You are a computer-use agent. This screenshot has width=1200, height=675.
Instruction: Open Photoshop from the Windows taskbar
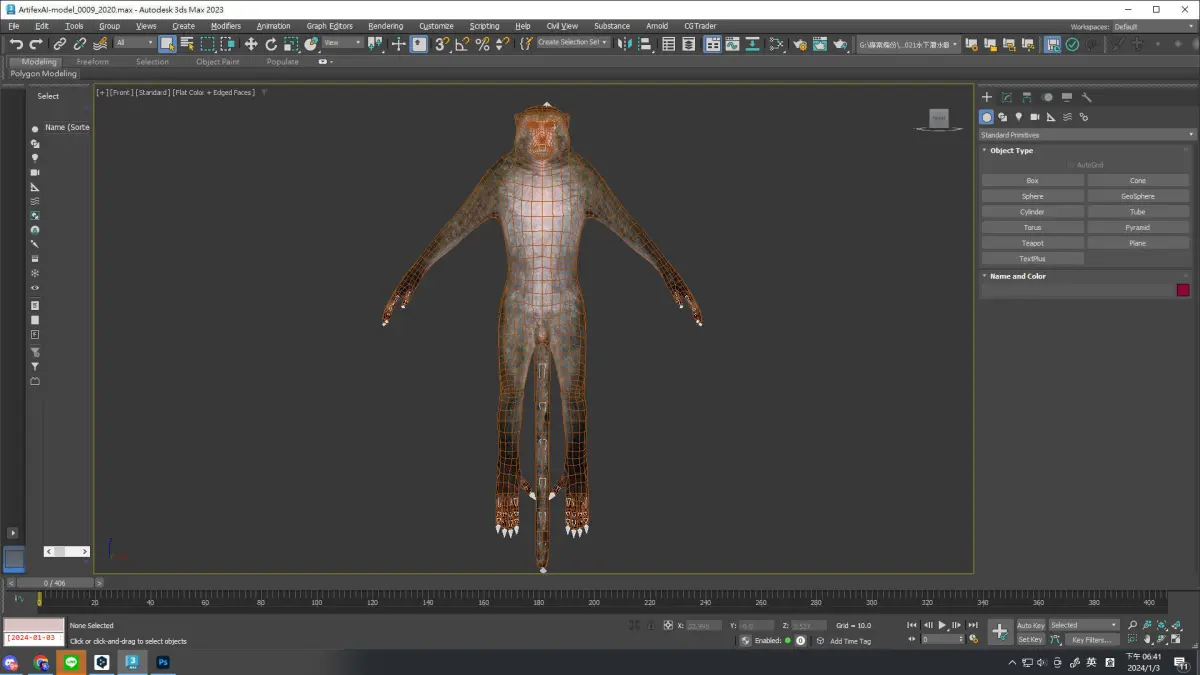tap(162, 662)
